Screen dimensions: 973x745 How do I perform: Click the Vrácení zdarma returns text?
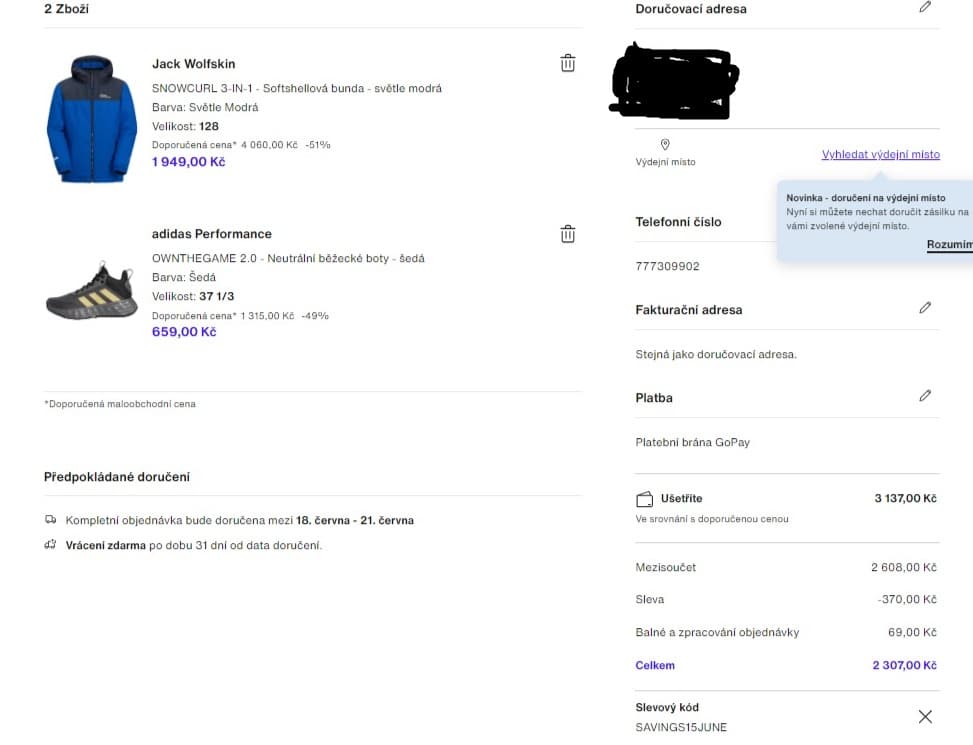(194, 545)
